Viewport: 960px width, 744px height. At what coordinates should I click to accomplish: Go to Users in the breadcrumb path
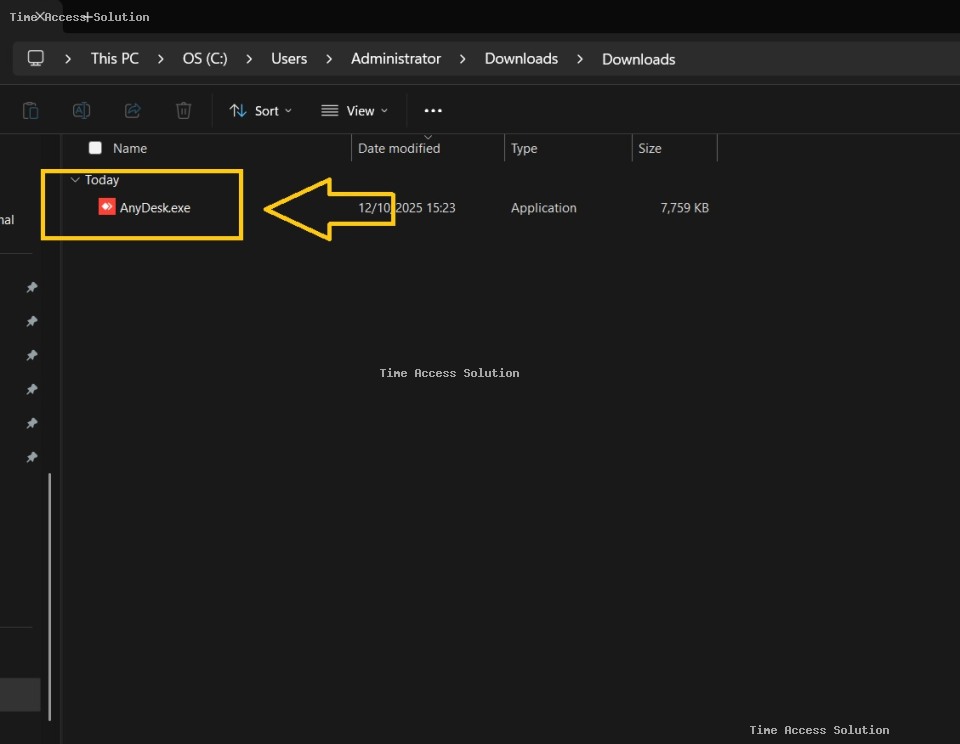289,59
